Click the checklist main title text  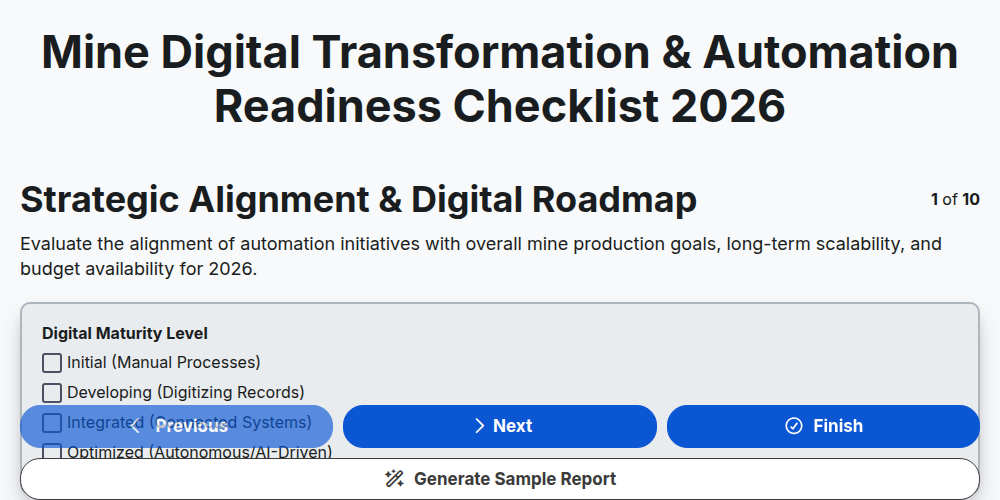point(500,78)
